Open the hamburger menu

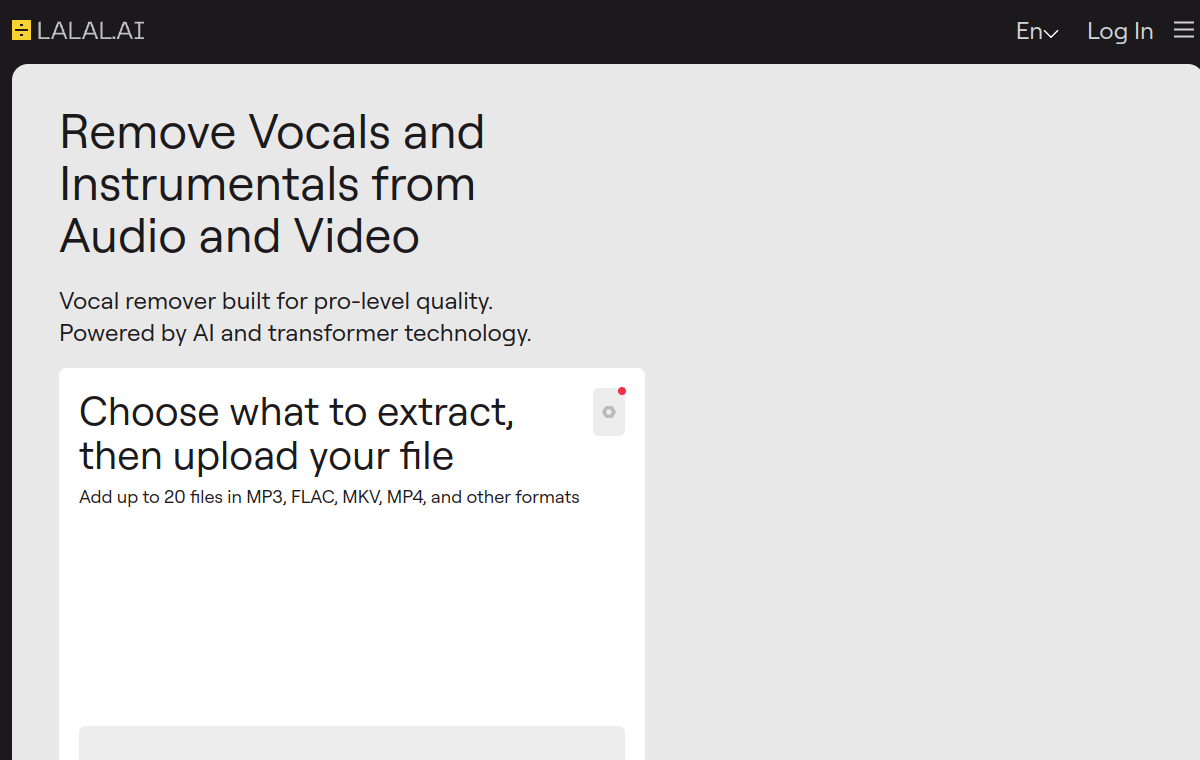tap(1184, 31)
